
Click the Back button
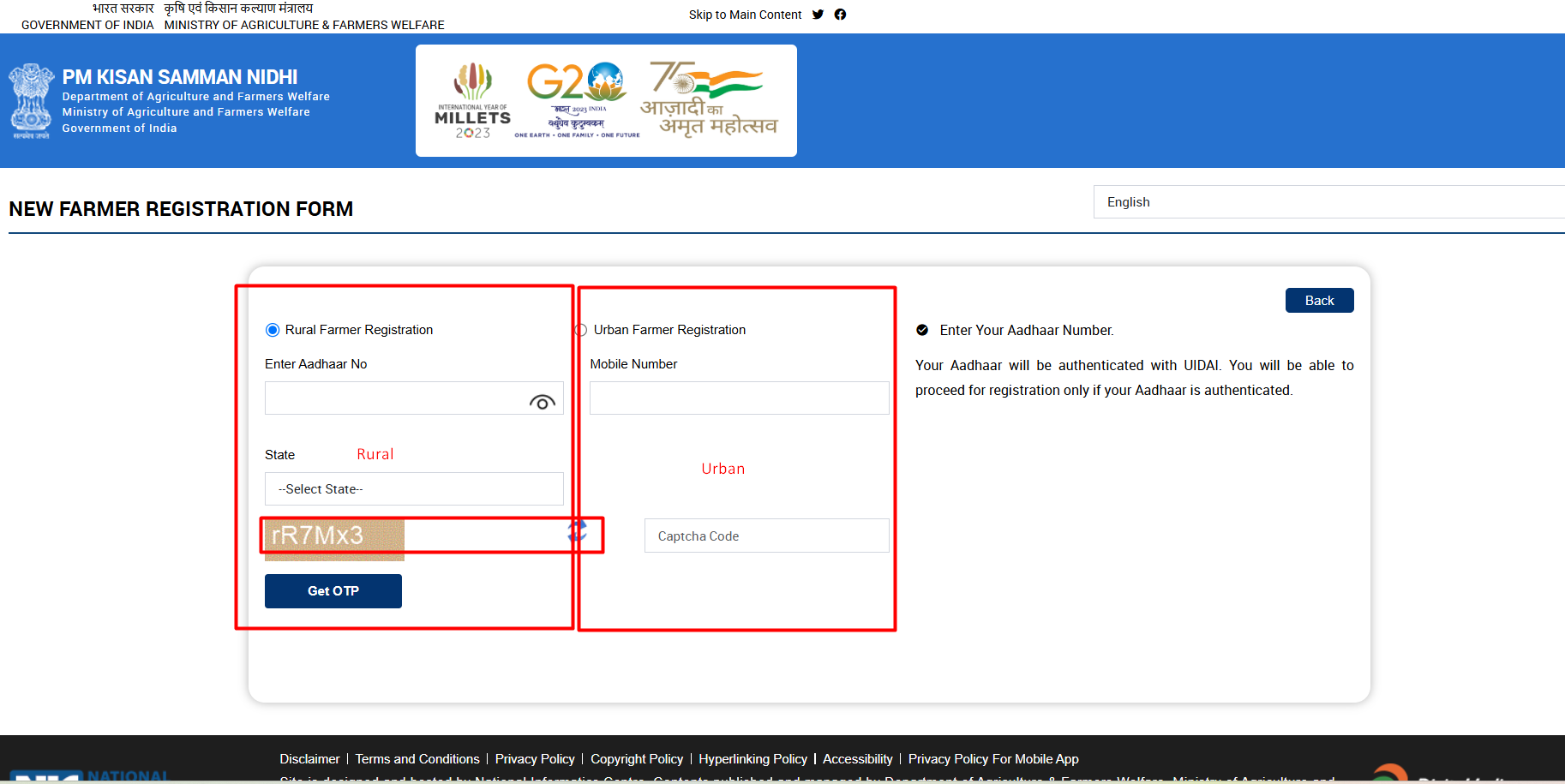(1319, 301)
